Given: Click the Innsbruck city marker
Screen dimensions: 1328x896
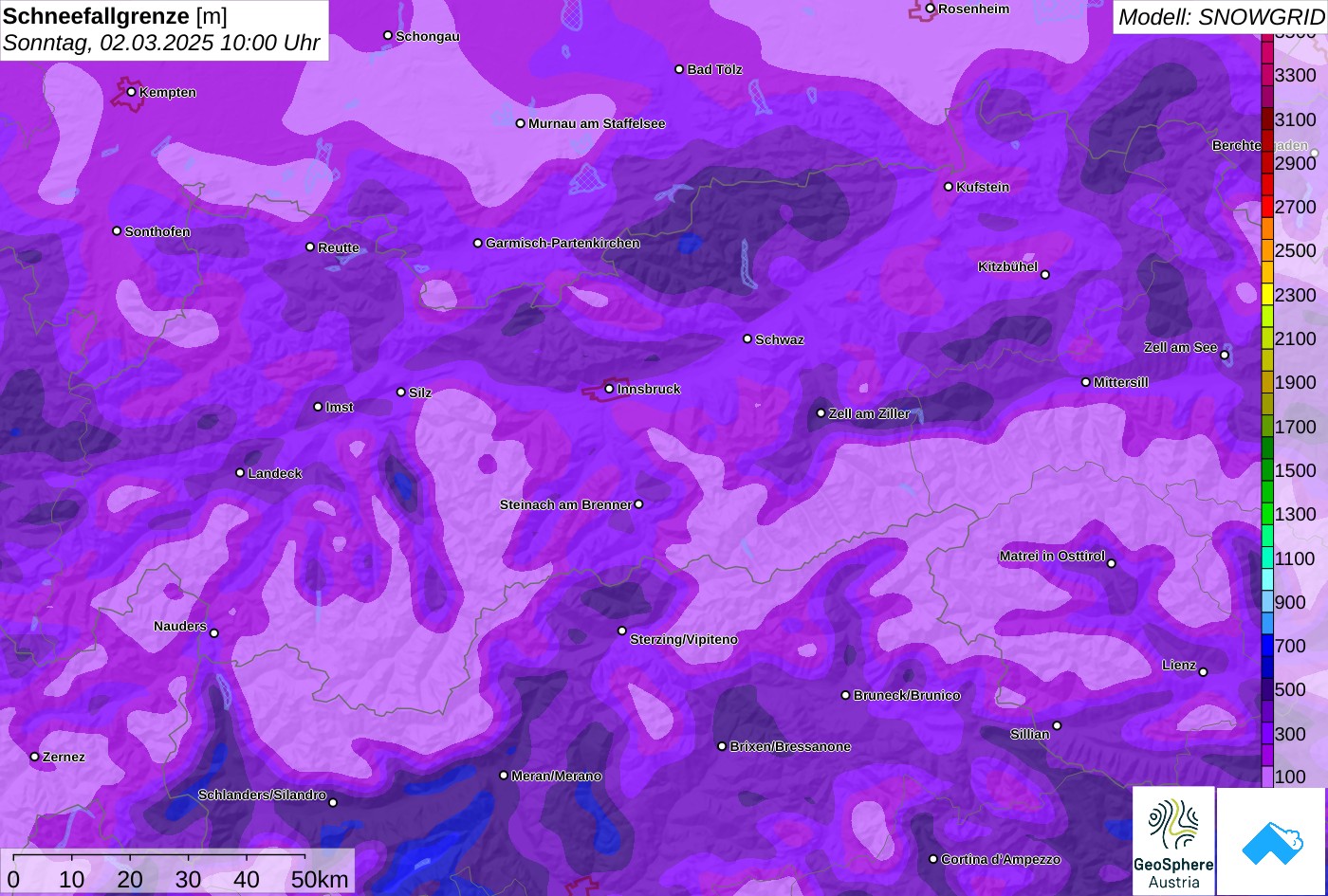Looking at the screenshot, I should point(609,389).
